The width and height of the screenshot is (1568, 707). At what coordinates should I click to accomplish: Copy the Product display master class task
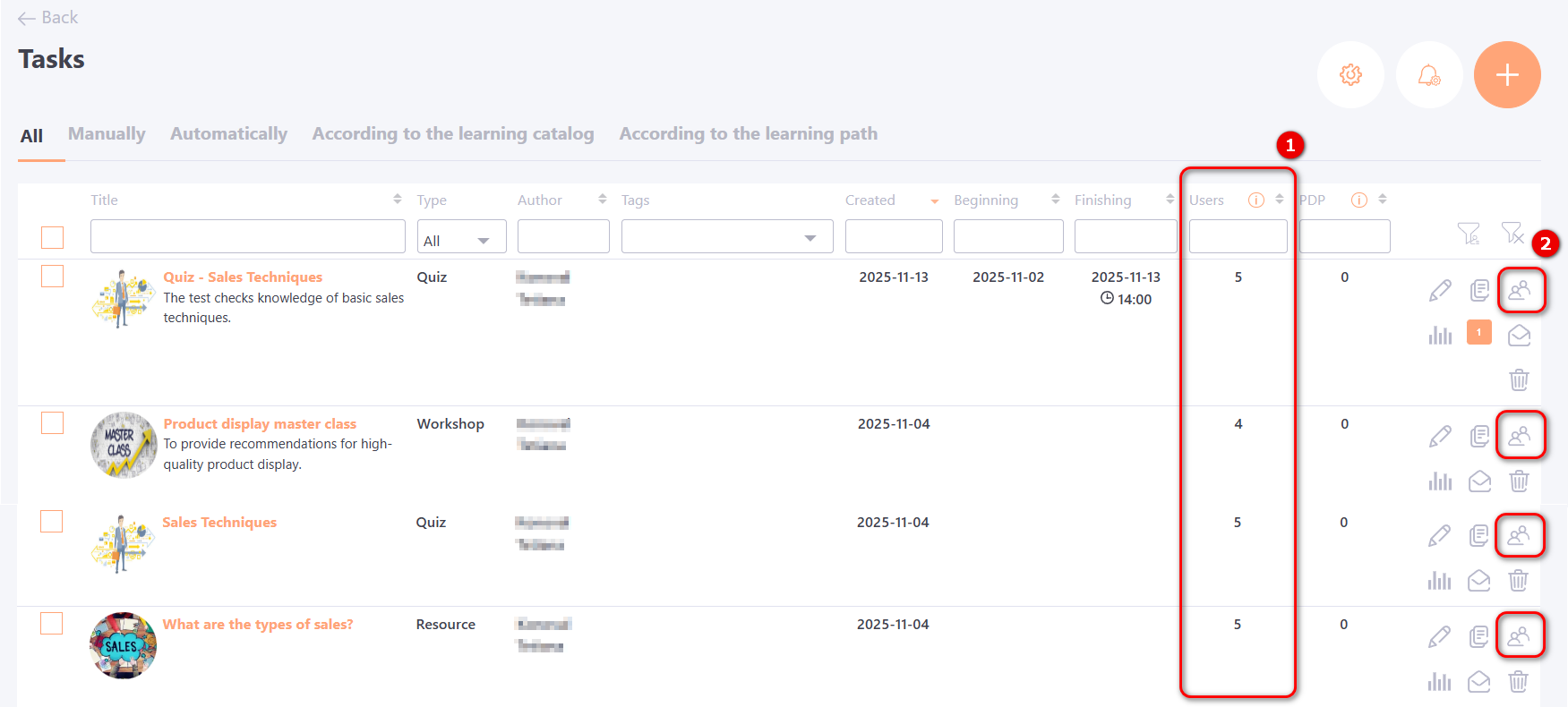click(x=1479, y=436)
